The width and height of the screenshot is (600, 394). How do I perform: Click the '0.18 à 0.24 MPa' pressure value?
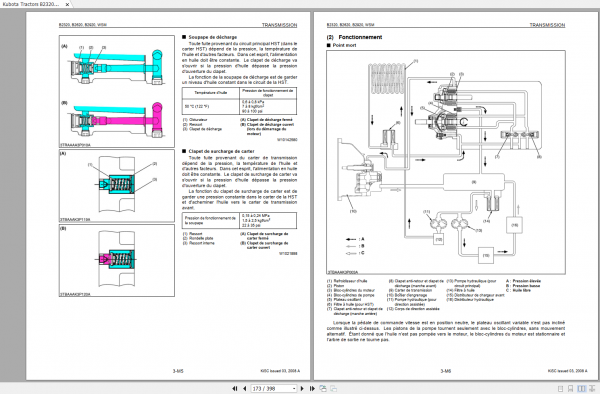256,216
